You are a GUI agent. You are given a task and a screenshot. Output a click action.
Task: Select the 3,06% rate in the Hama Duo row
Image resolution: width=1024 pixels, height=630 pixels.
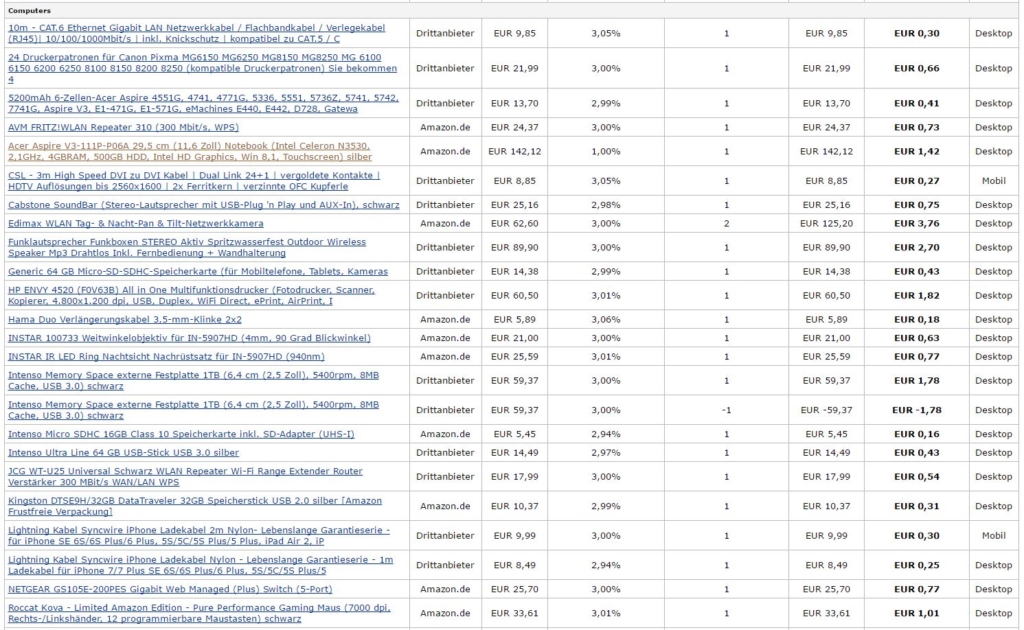(605, 320)
